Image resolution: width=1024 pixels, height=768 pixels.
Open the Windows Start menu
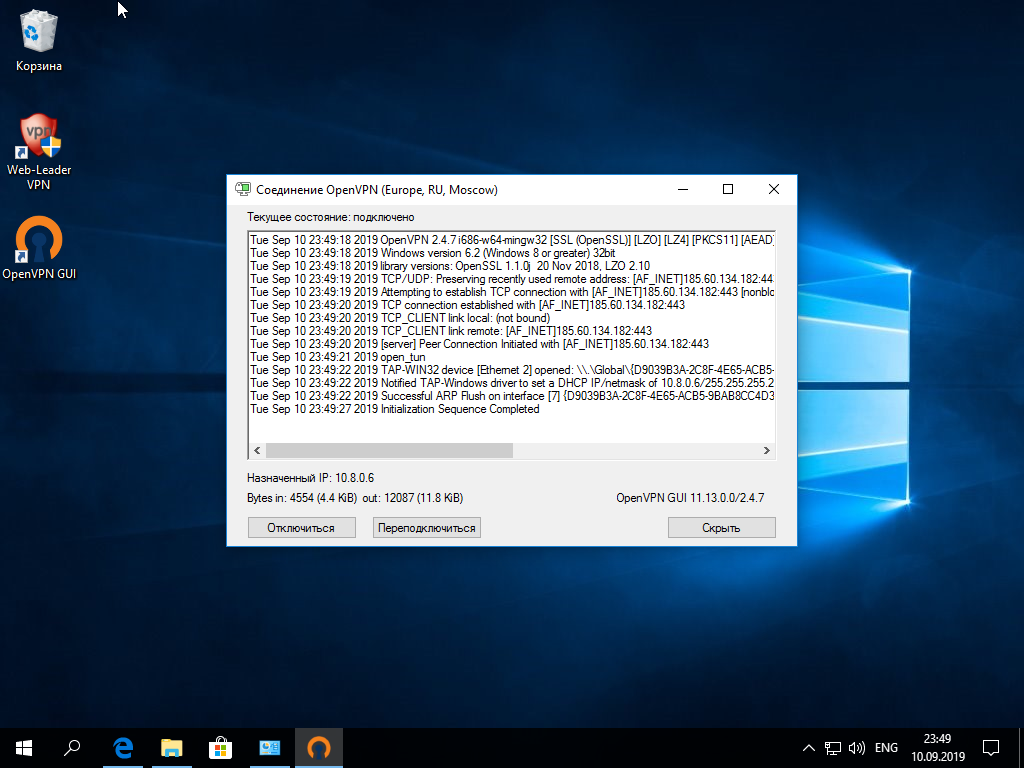point(24,748)
